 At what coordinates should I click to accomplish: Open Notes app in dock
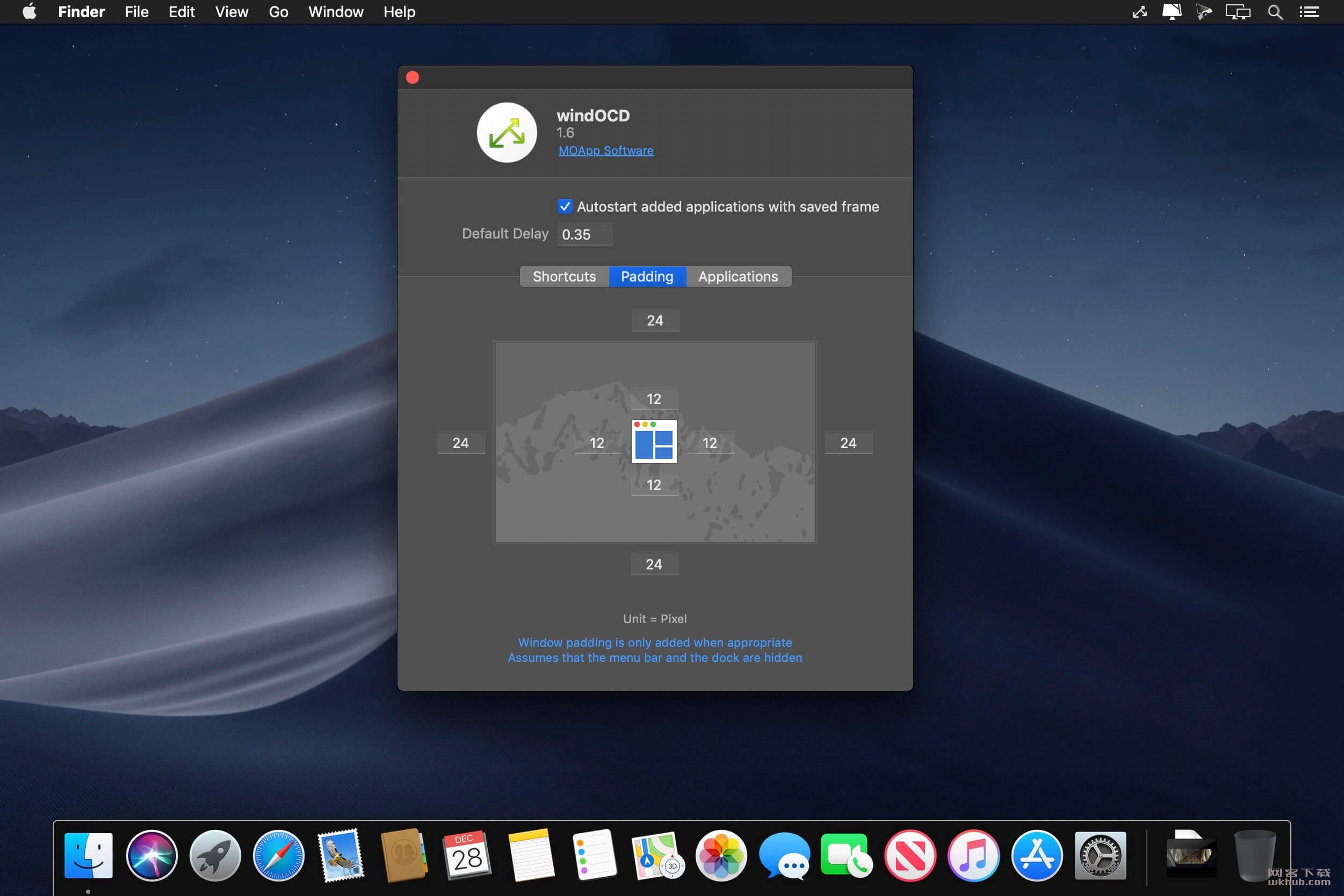pos(531,855)
